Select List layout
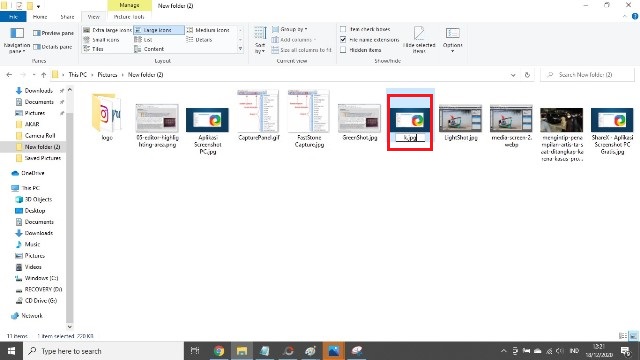The image size is (640, 360). click(144, 40)
